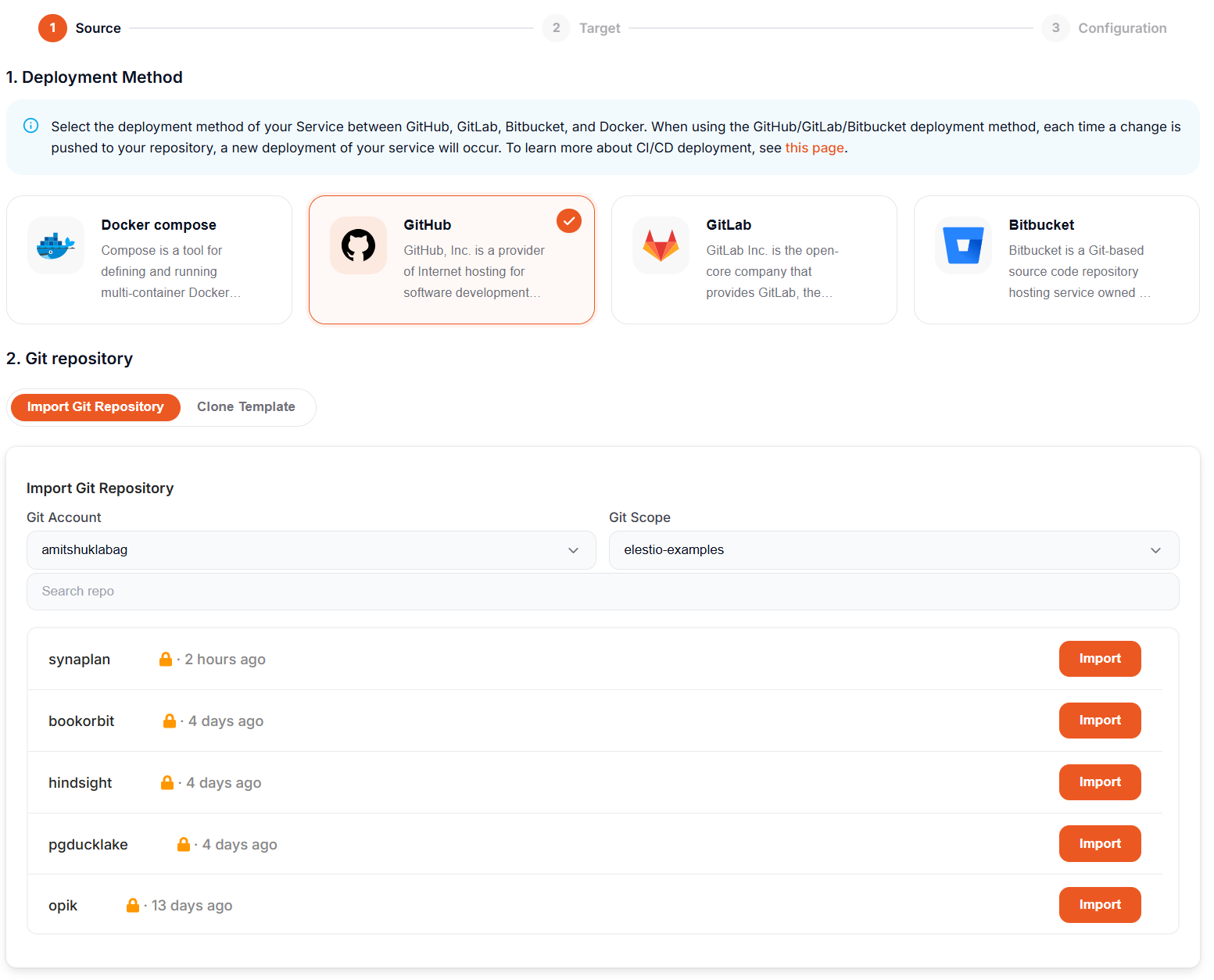Import the hindsight repository
The height and width of the screenshot is (980, 1214).
[1100, 782]
